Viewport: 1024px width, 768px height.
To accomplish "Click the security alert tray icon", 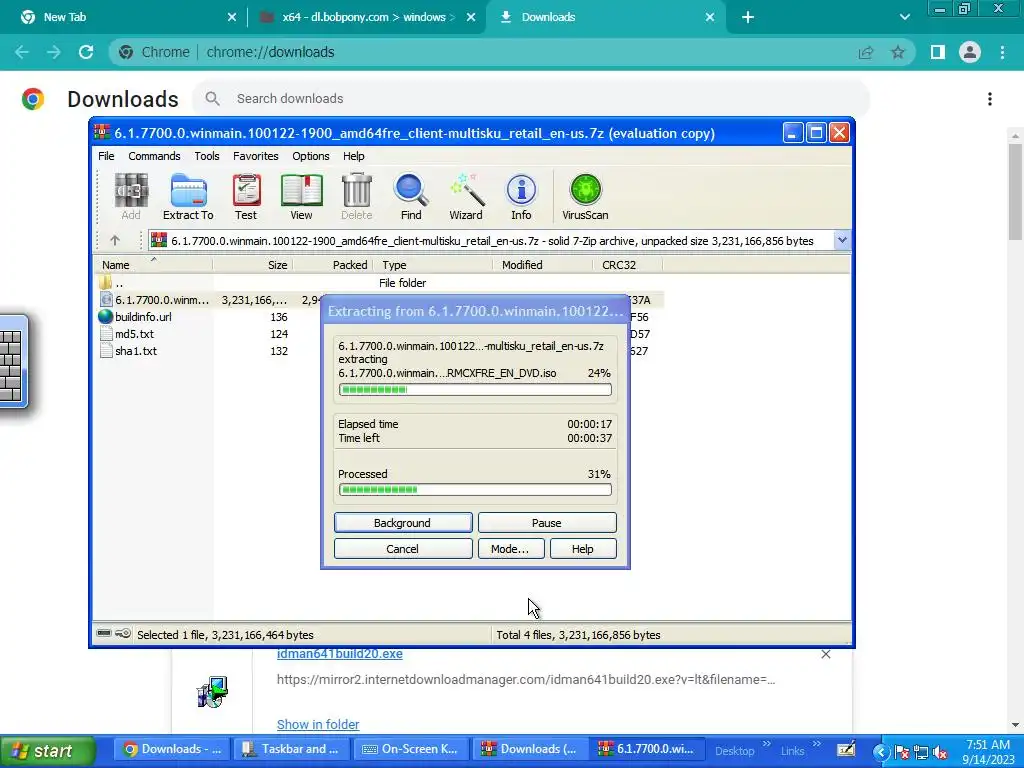I will 901,752.
